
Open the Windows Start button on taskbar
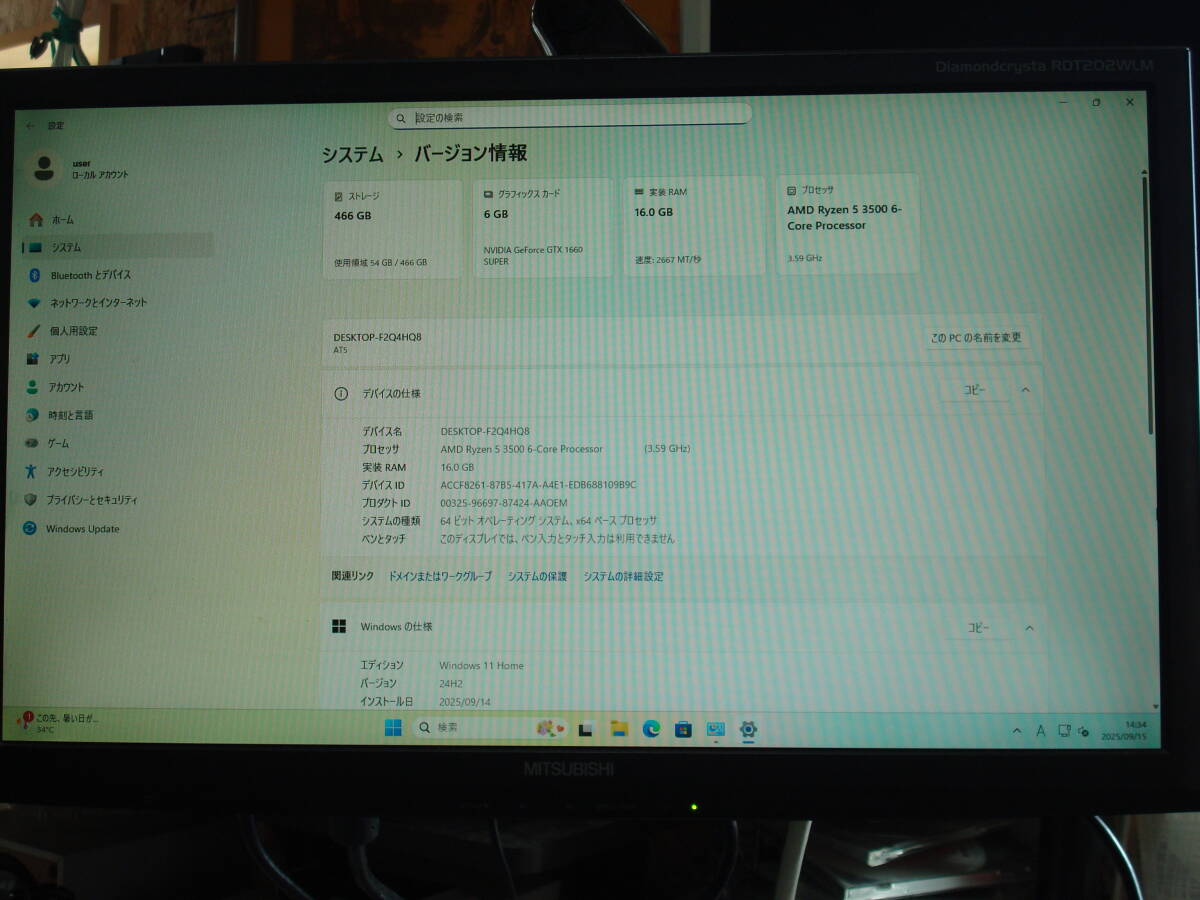[393, 728]
